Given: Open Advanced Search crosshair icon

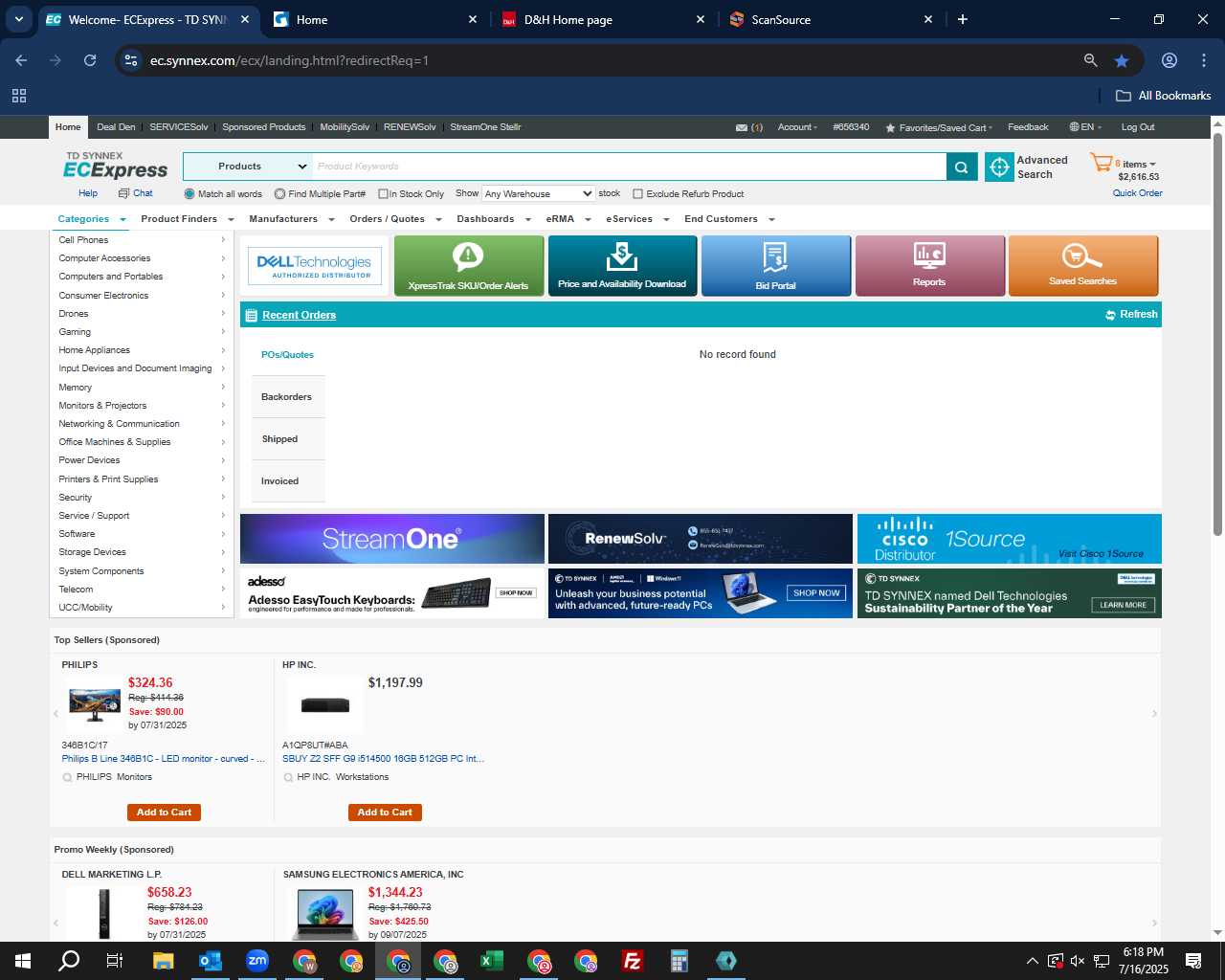Looking at the screenshot, I should pos(999,167).
